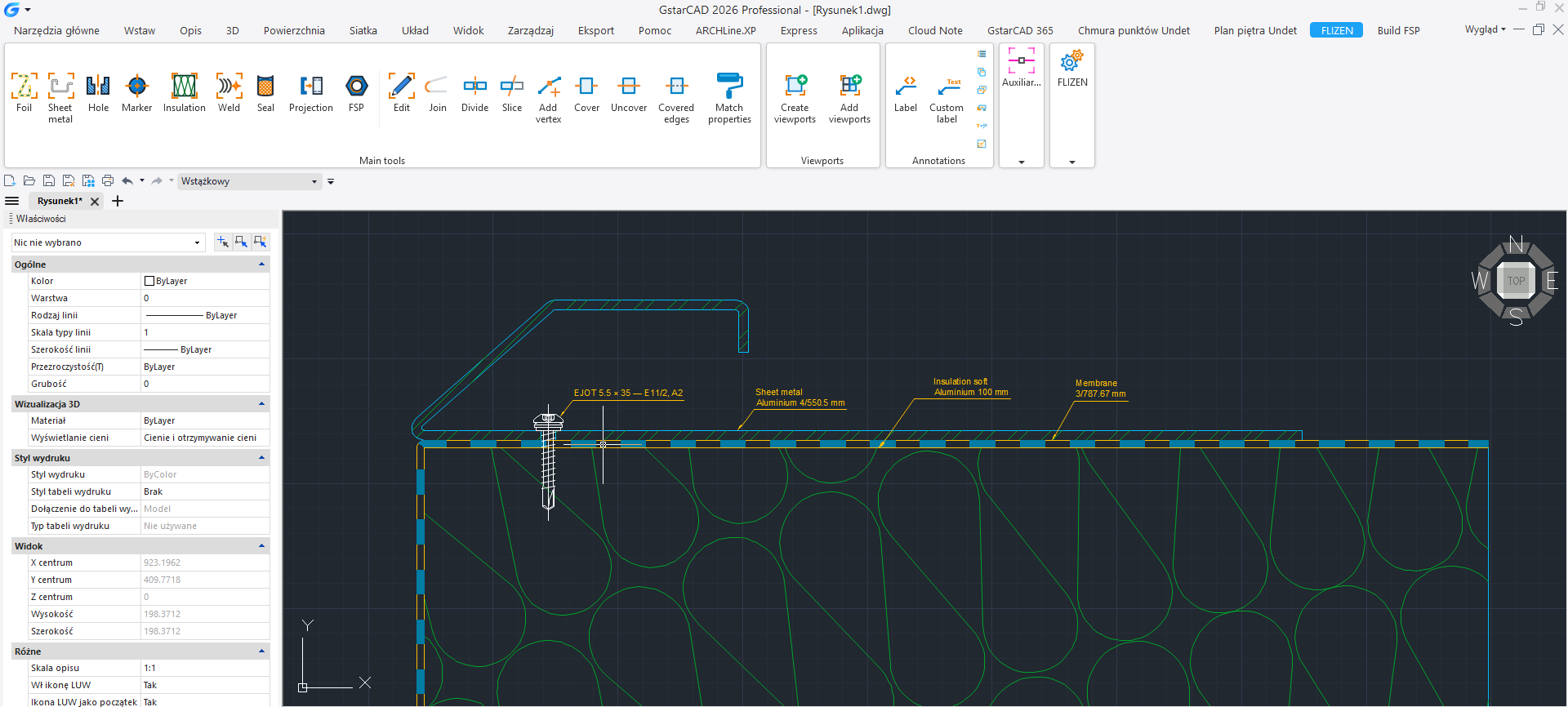Select the Covered edges tool
The image size is (1568, 707).
[676, 98]
